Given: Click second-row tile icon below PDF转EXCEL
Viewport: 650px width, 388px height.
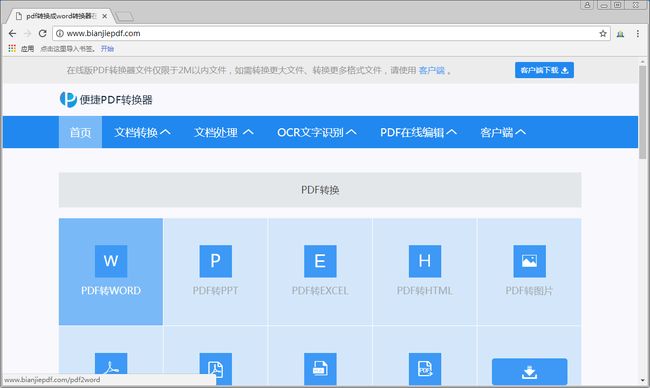Looking at the screenshot, I should [x=320, y=369].
